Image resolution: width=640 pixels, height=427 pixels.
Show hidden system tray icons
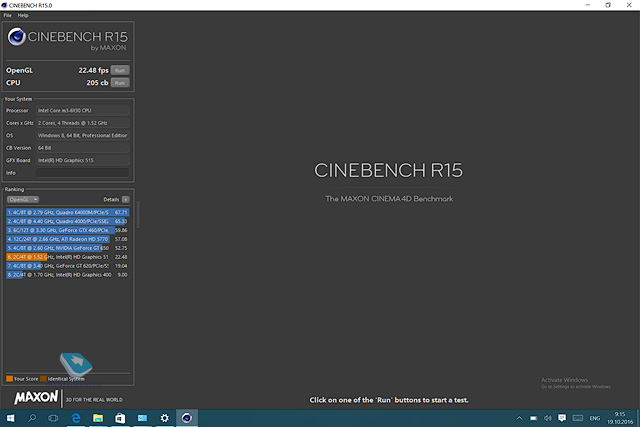pos(519,418)
